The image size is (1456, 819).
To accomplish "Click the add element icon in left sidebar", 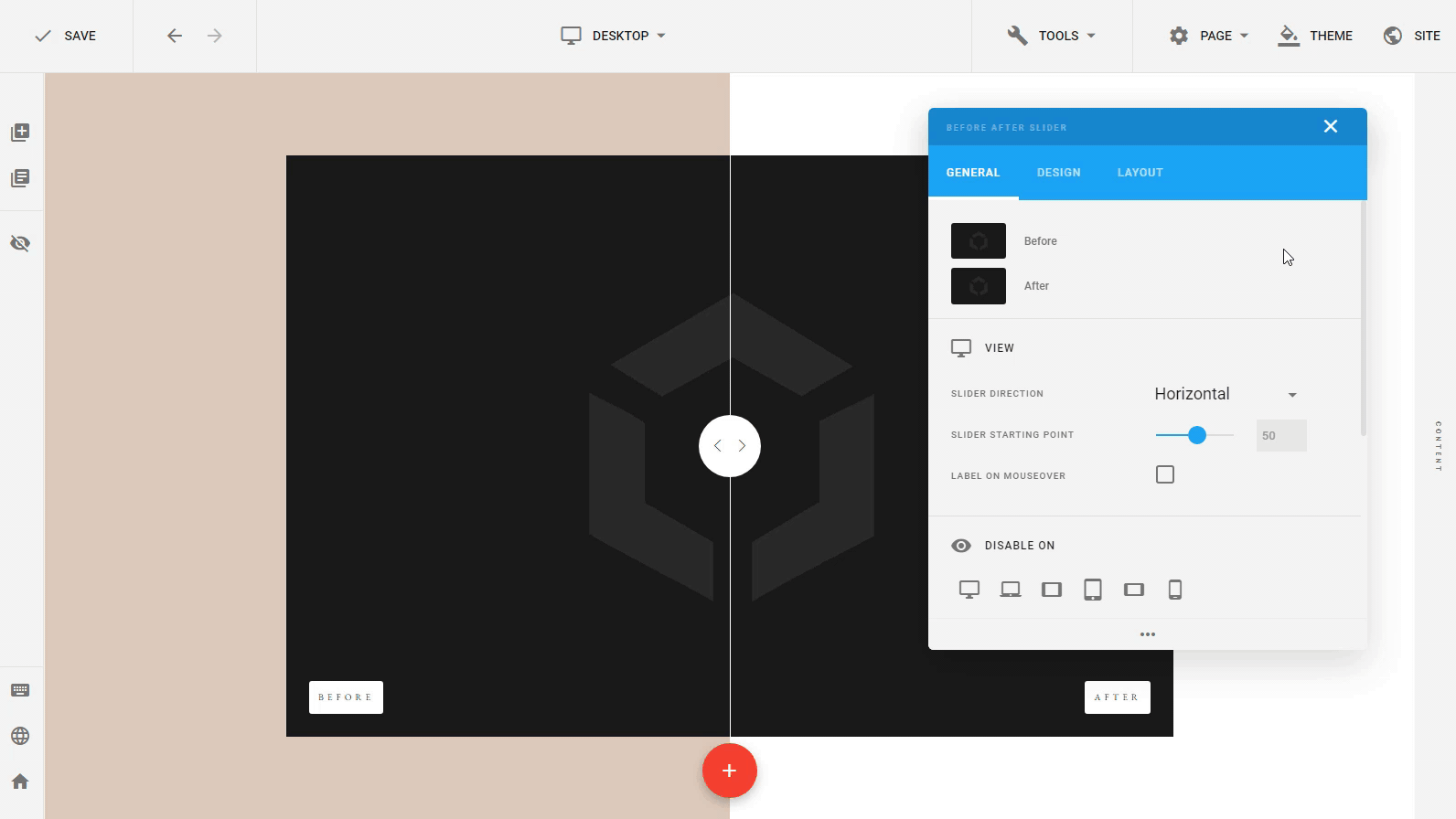I will pos(20,133).
